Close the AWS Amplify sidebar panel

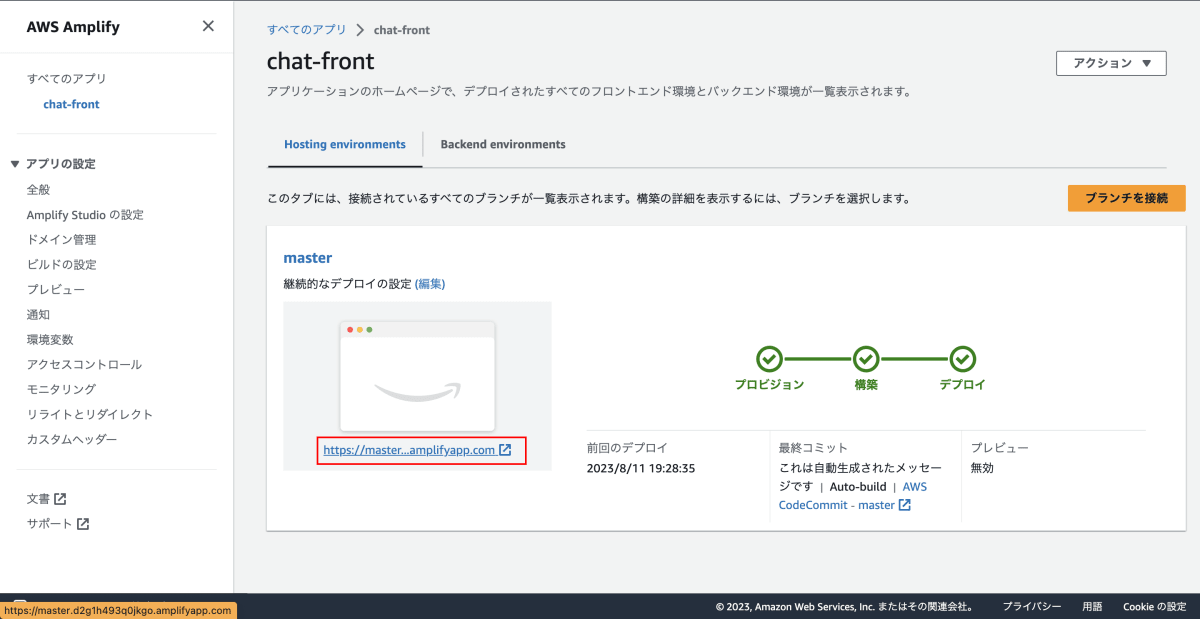(x=208, y=26)
